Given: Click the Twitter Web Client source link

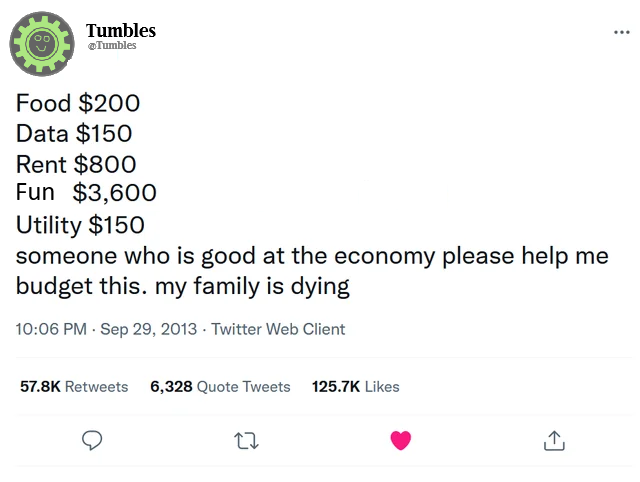Looking at the screenshot, I should tap(278, 329).
